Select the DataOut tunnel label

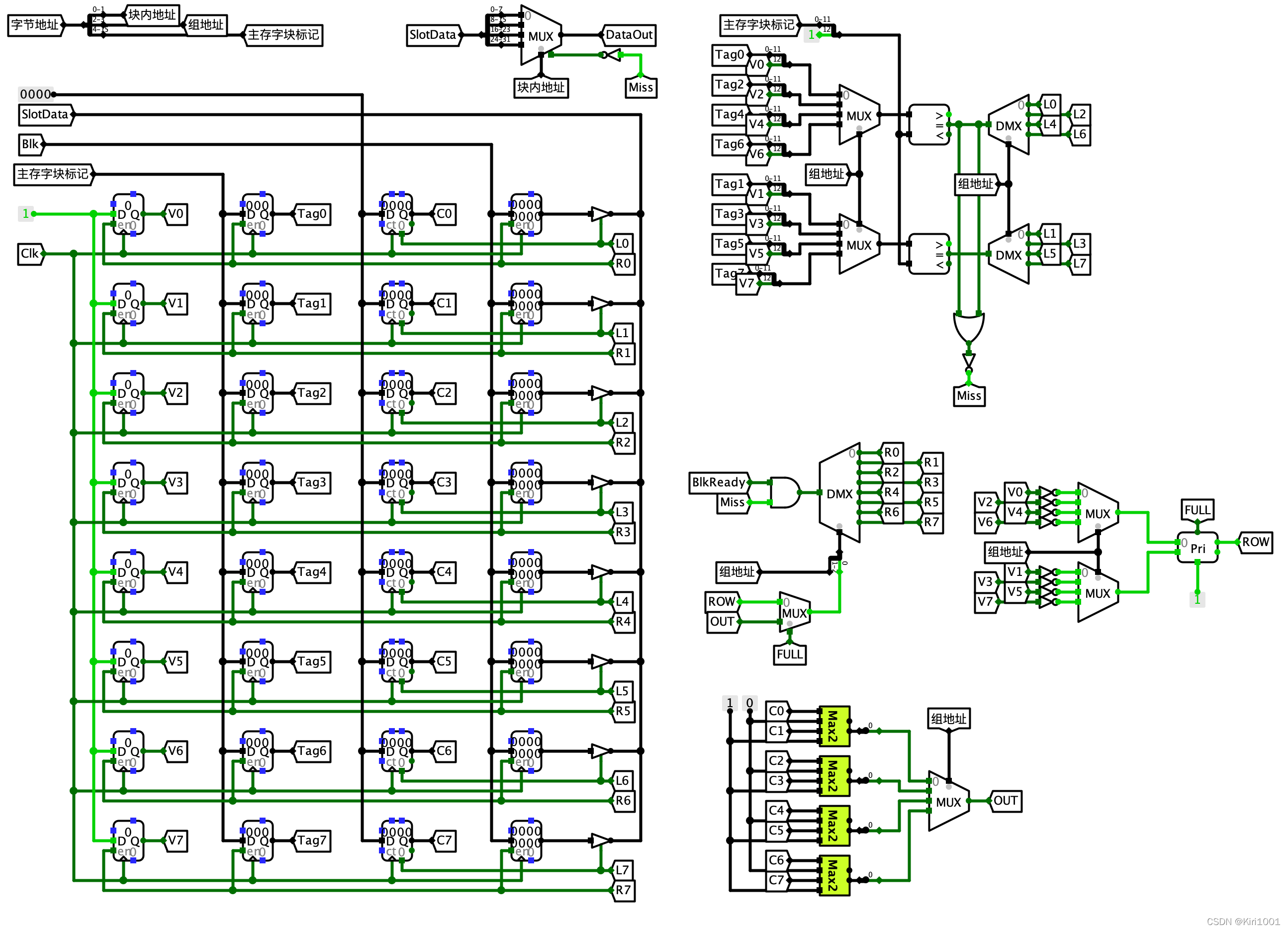629,35
